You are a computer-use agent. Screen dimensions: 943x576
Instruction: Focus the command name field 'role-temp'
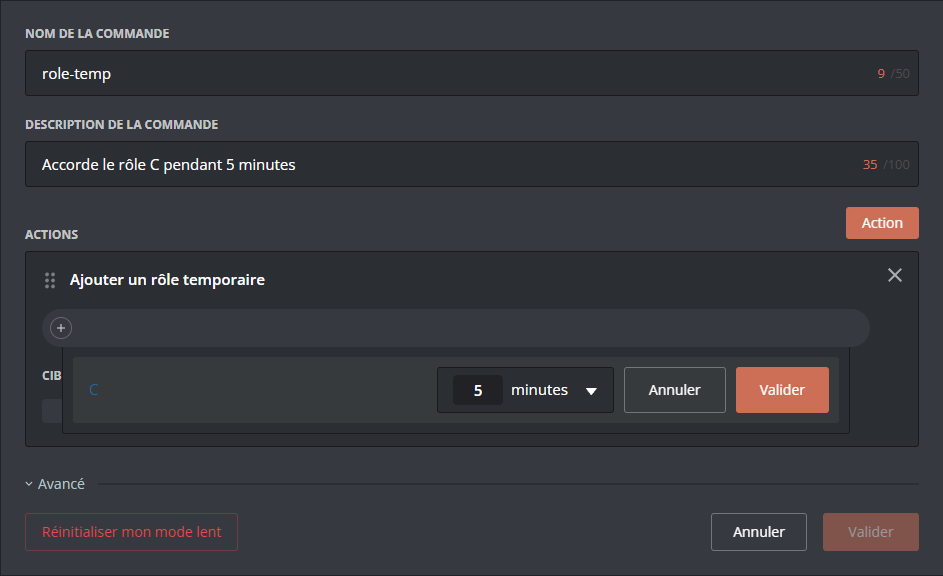pyautogui.click(x=450, y=74)
